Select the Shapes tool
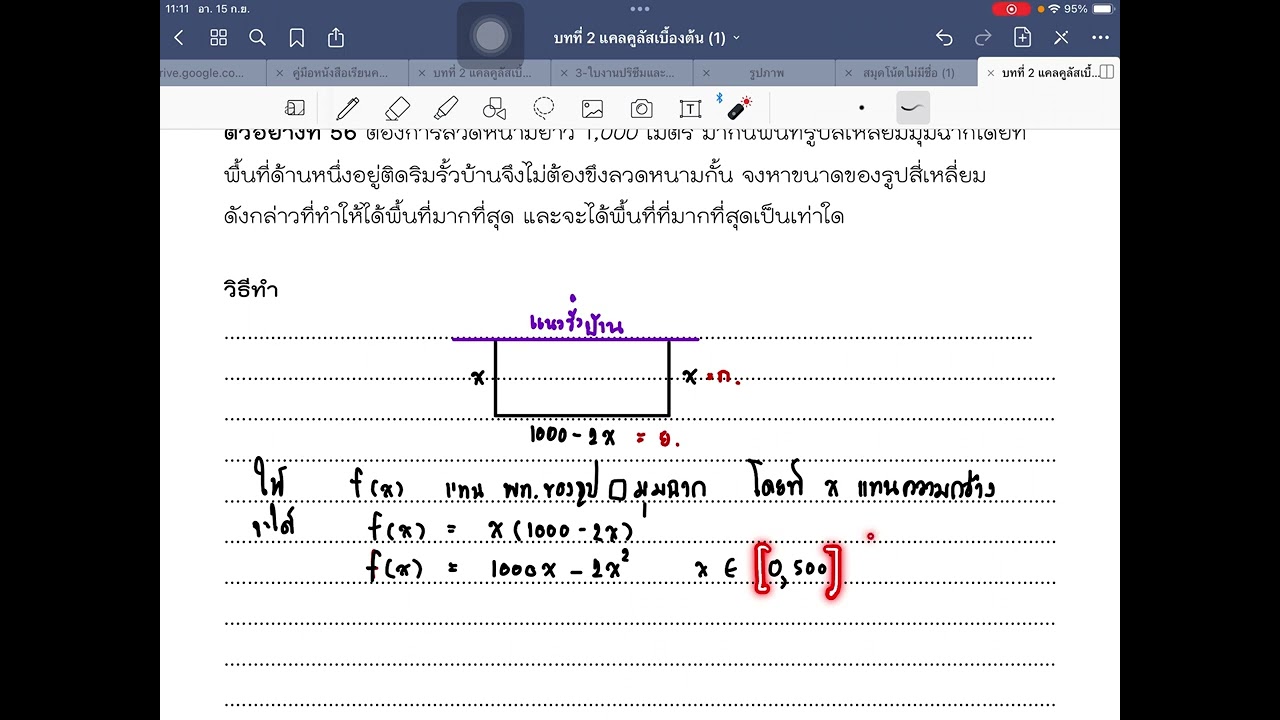 (x=494, y=108)
